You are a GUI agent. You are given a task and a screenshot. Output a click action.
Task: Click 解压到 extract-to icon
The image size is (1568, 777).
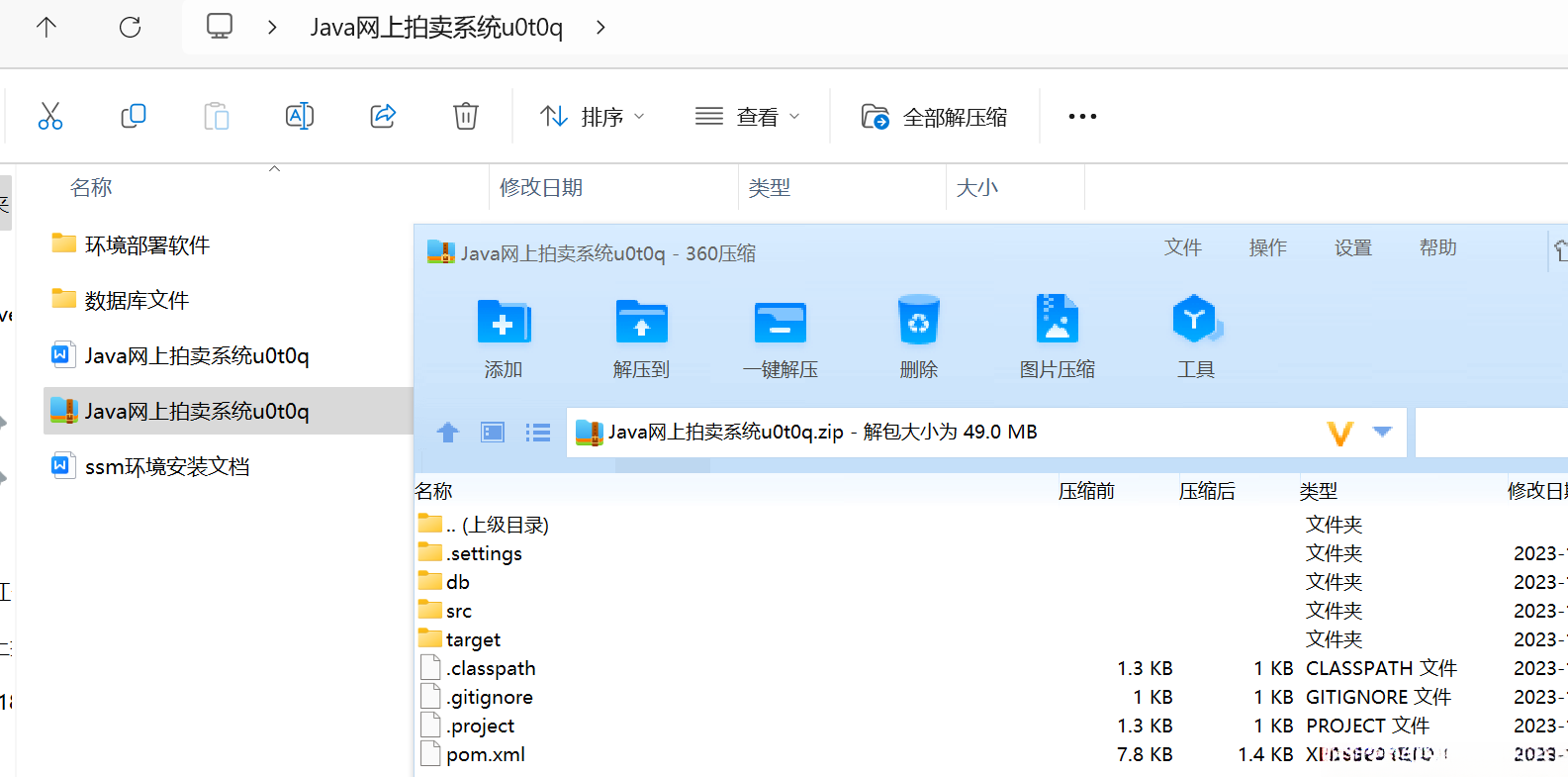coord(641,321)
